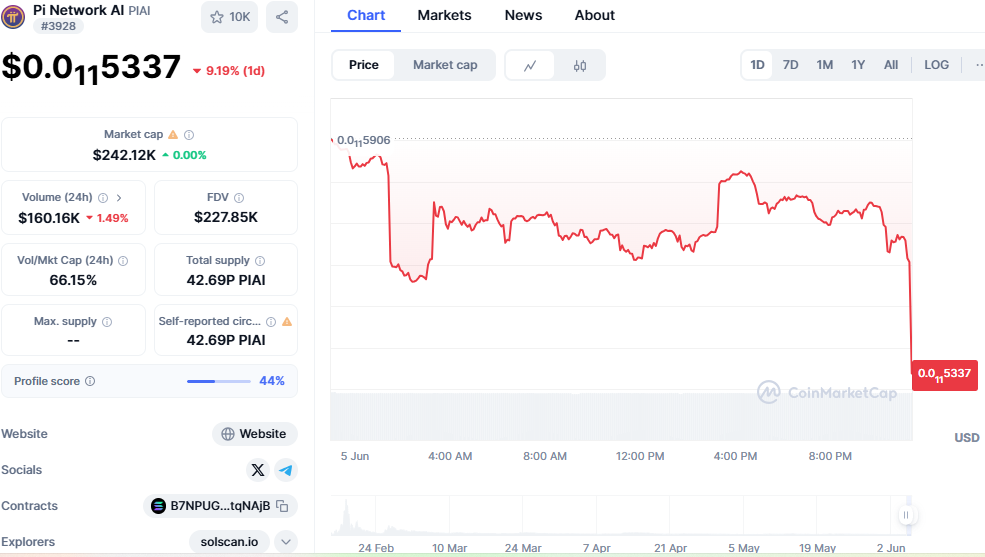Screen dimensions: 985x557
Task: Show Market cap info tooltip icon
Action: click(x=189, y=134)
